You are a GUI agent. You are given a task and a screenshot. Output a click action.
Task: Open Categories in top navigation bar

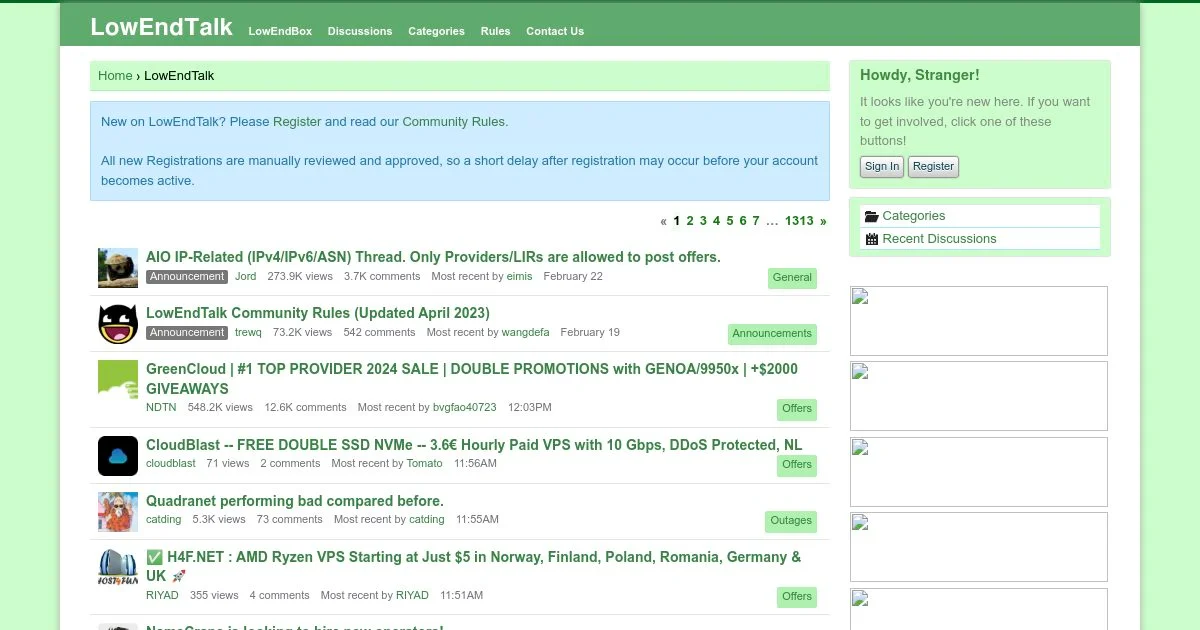pos(436,31)
